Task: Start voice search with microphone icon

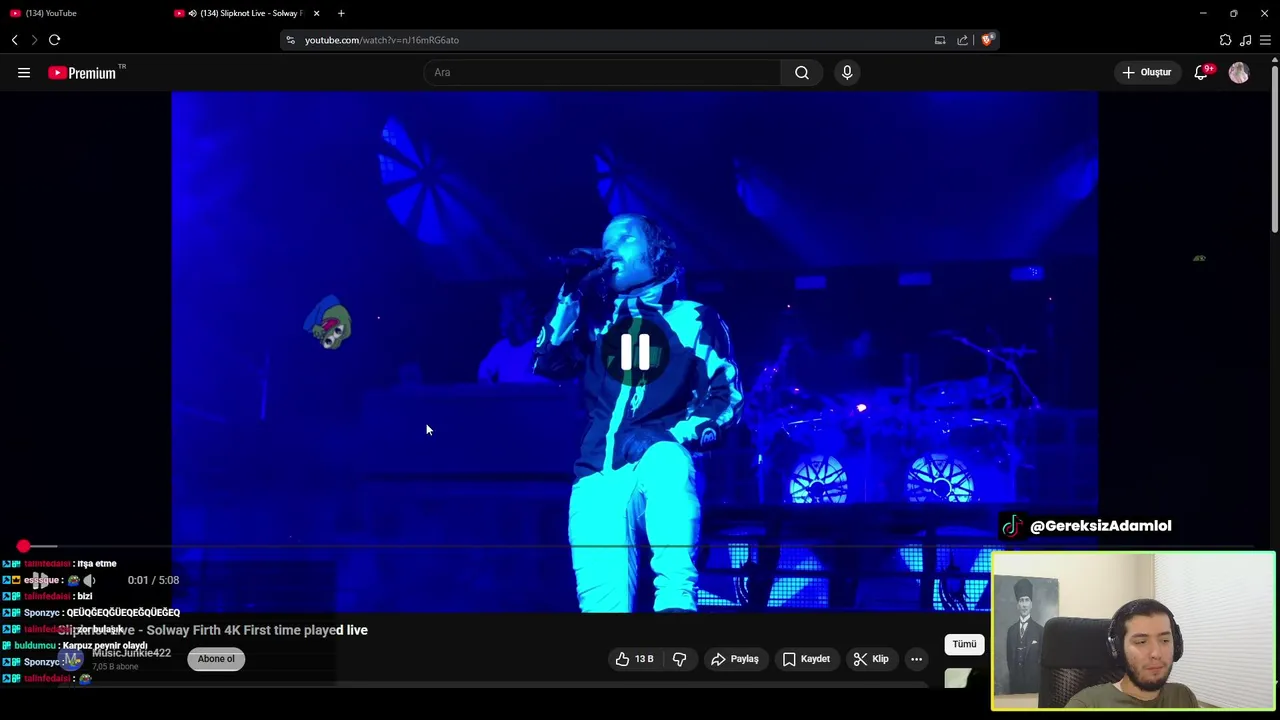Action: click(x=847, y=72)
